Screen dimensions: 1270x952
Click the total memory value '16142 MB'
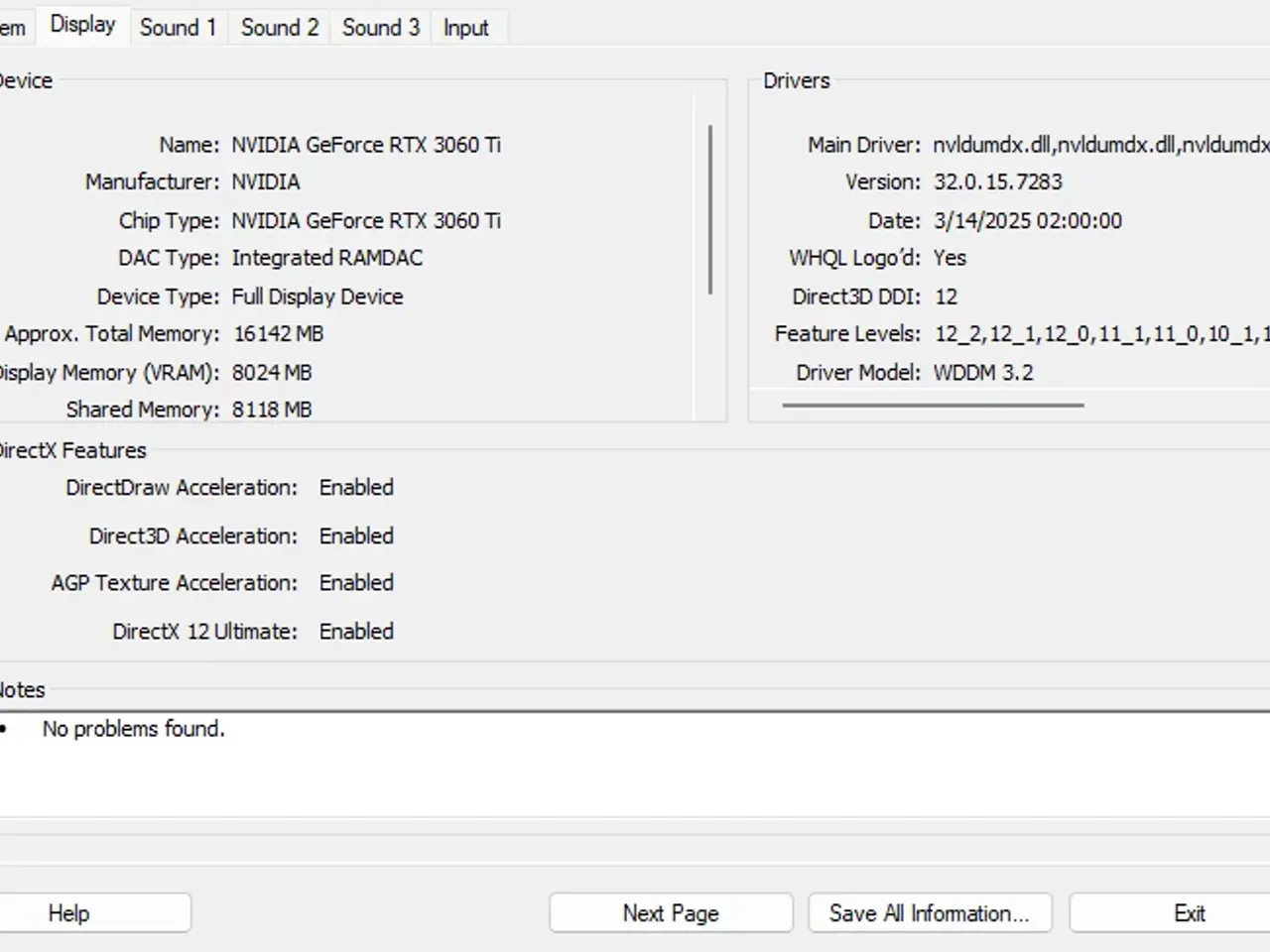point(279,334)
